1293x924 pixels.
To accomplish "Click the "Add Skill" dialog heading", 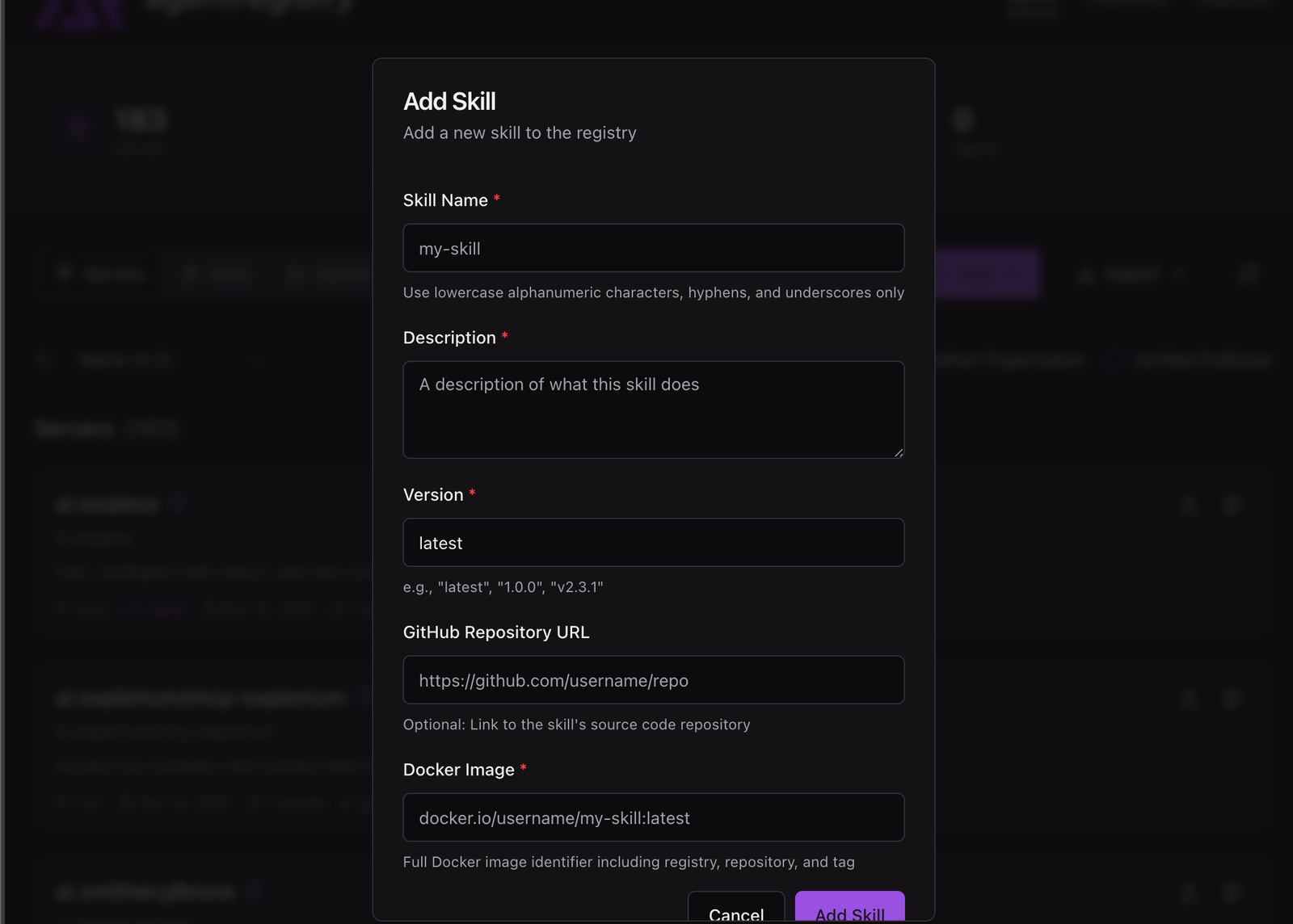I will click(449, 102).
